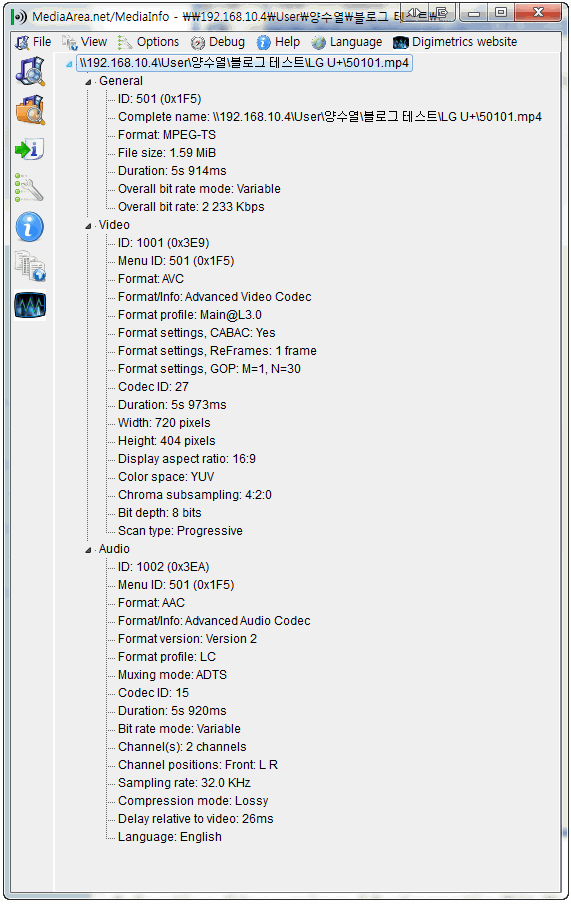The height and width of the screenshot is (904, 571).
Task: Collapse the Audio section in tree
Action: click(x=88, y=550)
